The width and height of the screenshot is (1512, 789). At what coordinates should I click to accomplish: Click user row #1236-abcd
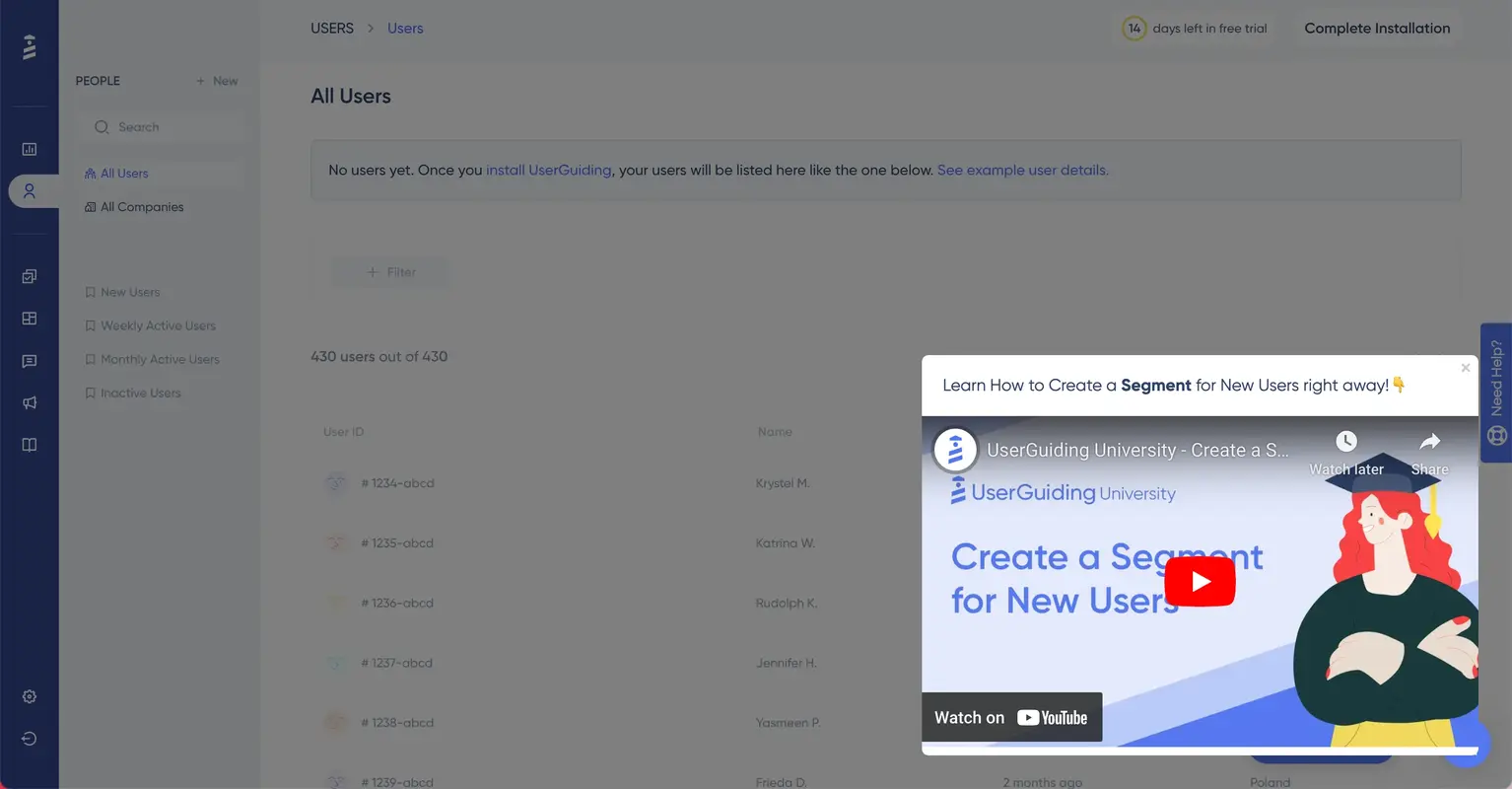(886, 604)
